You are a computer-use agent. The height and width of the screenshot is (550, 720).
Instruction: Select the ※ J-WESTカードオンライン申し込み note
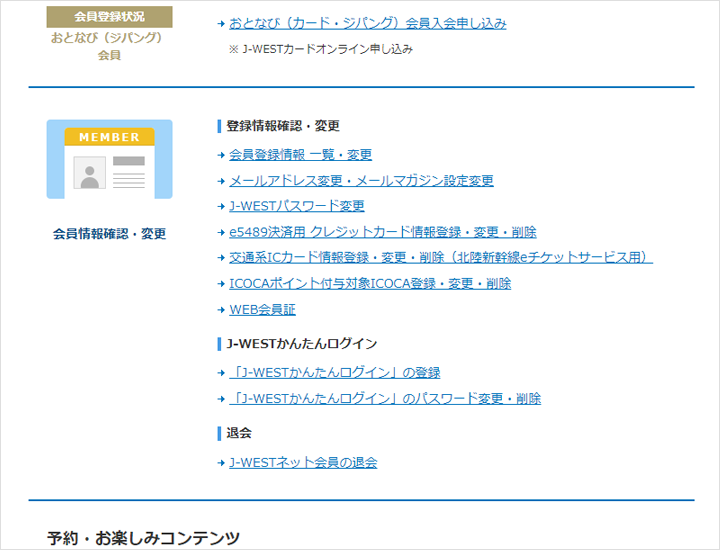tap(321, 49)
